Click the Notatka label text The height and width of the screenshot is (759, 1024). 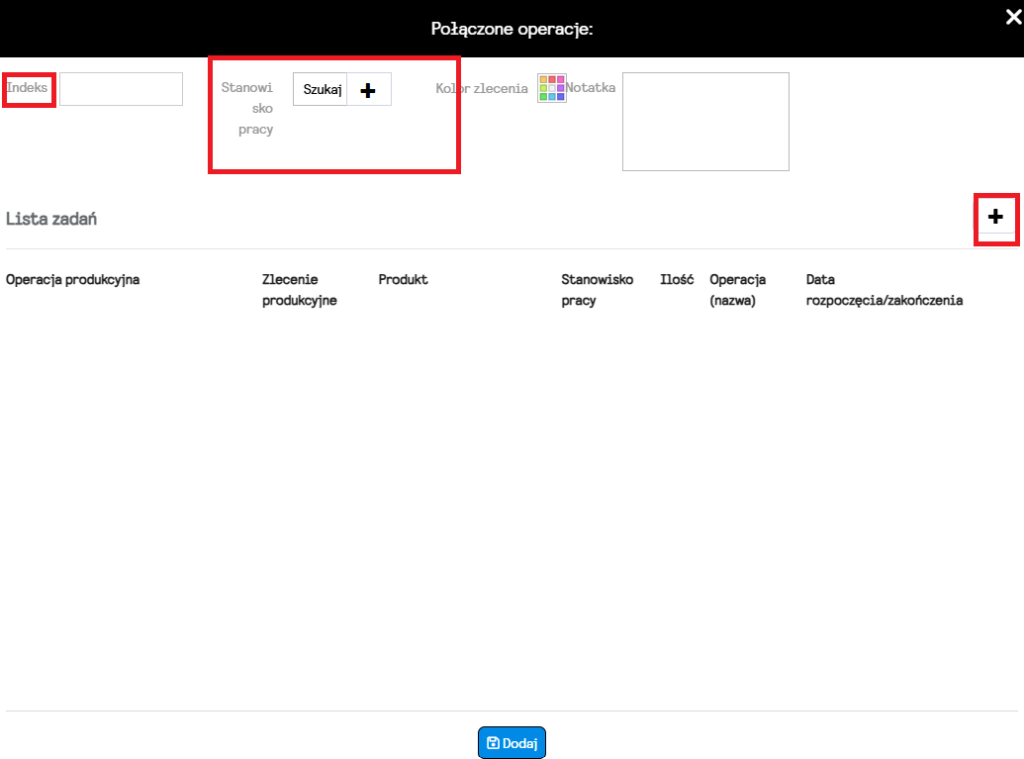592,88
